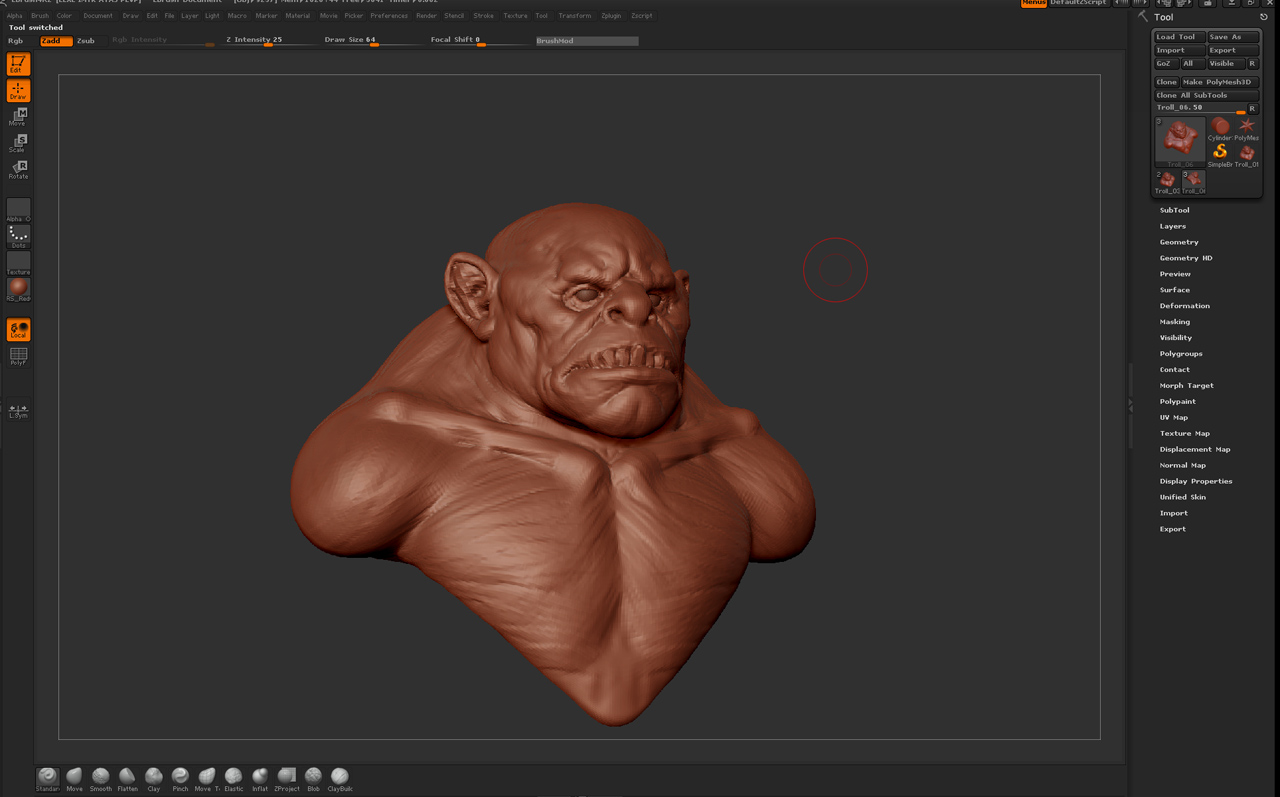Toggle L.Sym local symmetry
Viewport: 1280px width, 797px height.
[x=18, y=410]
